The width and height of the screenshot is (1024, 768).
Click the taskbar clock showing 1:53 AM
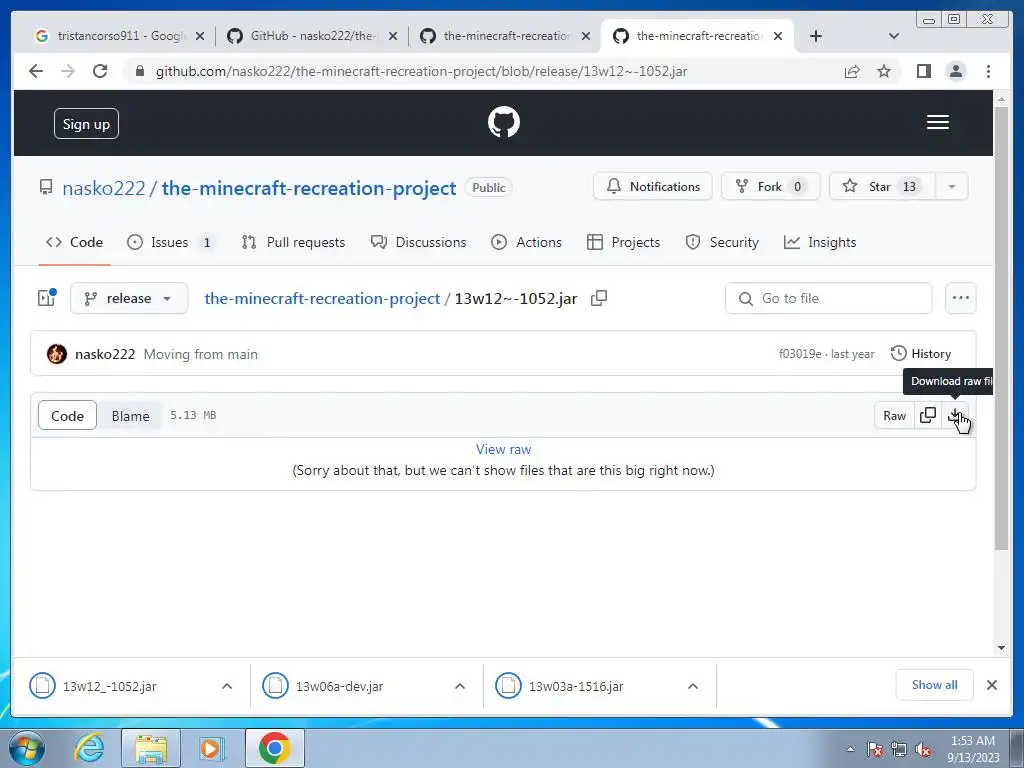tap(973, 749)
